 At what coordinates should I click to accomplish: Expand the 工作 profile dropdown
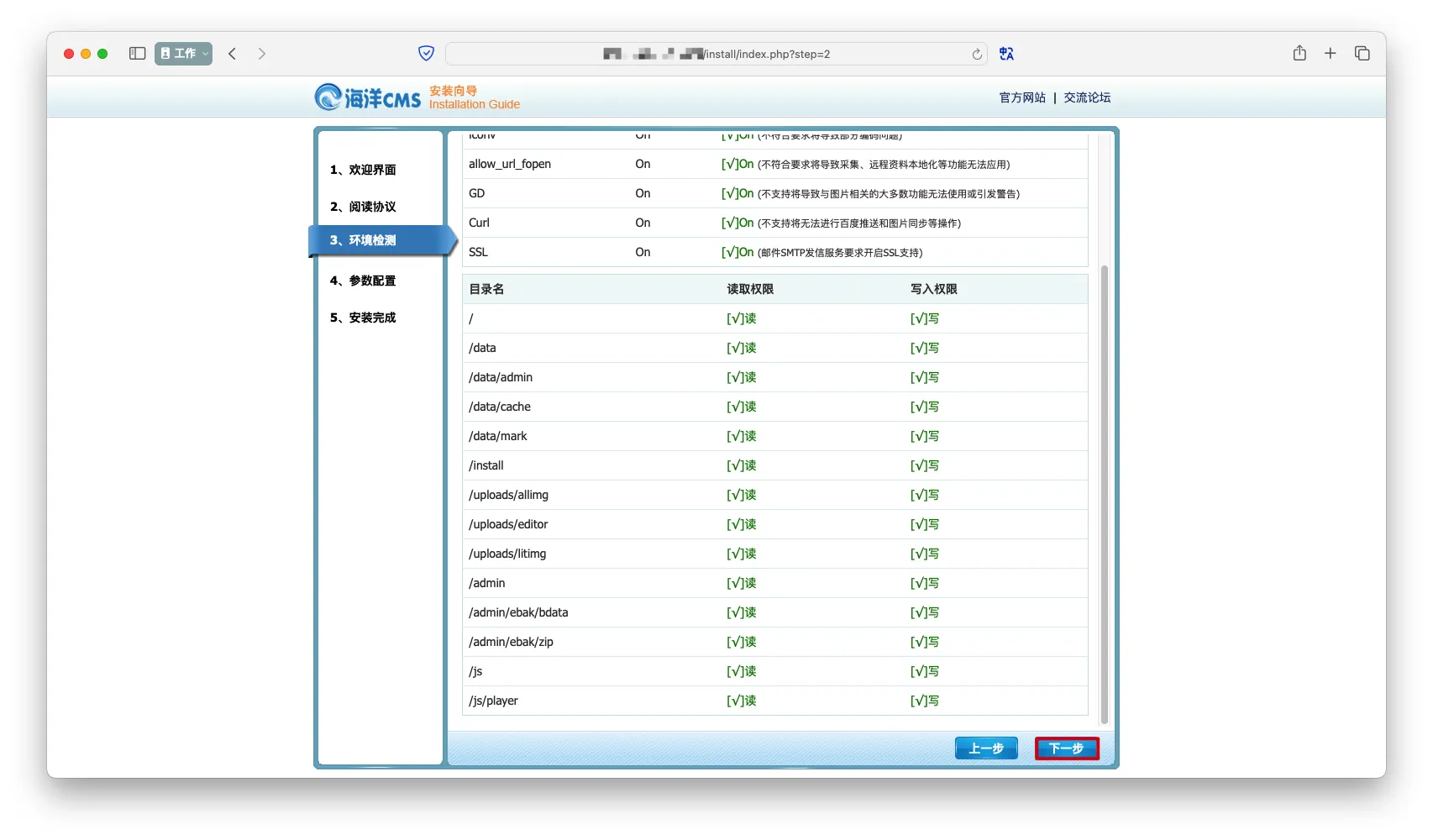click(183, 54)
